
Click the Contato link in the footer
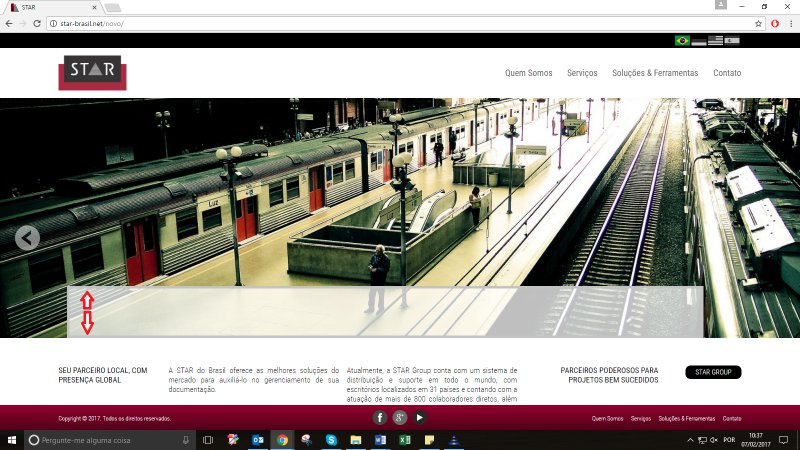[732, 418]
